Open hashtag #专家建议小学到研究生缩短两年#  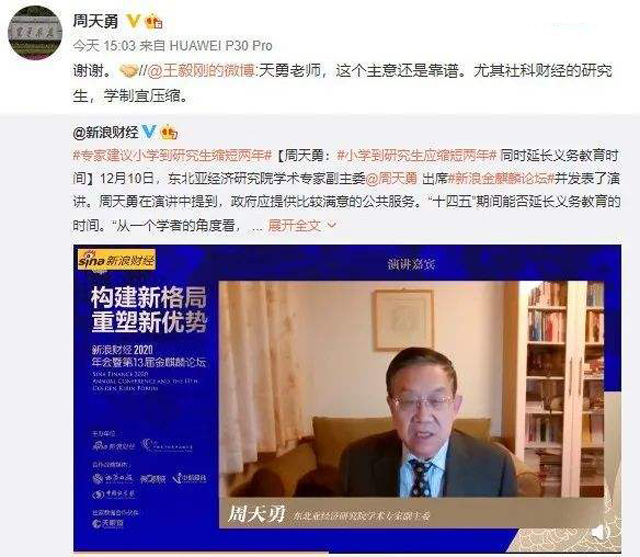[172, 155]
